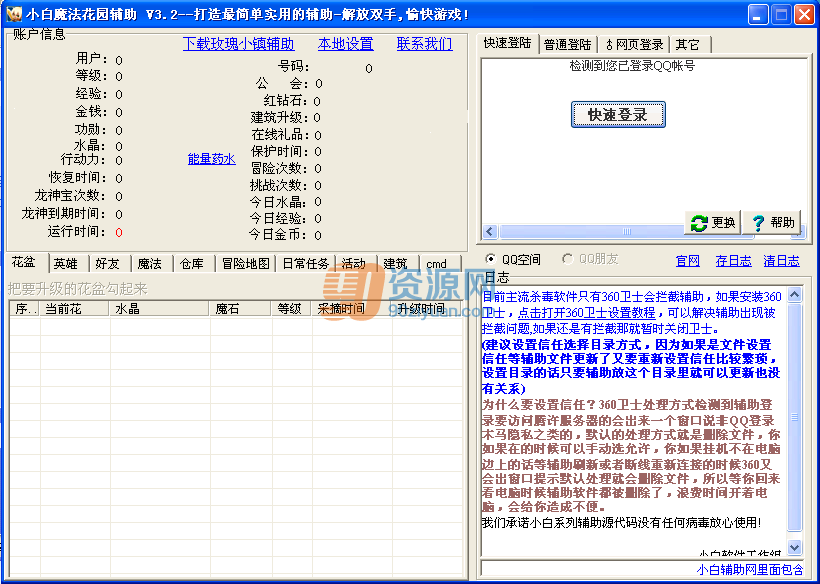Viewport: 820px width, 584px height.
Task: Sort by 等级 column header
Action: coord(291,309)
